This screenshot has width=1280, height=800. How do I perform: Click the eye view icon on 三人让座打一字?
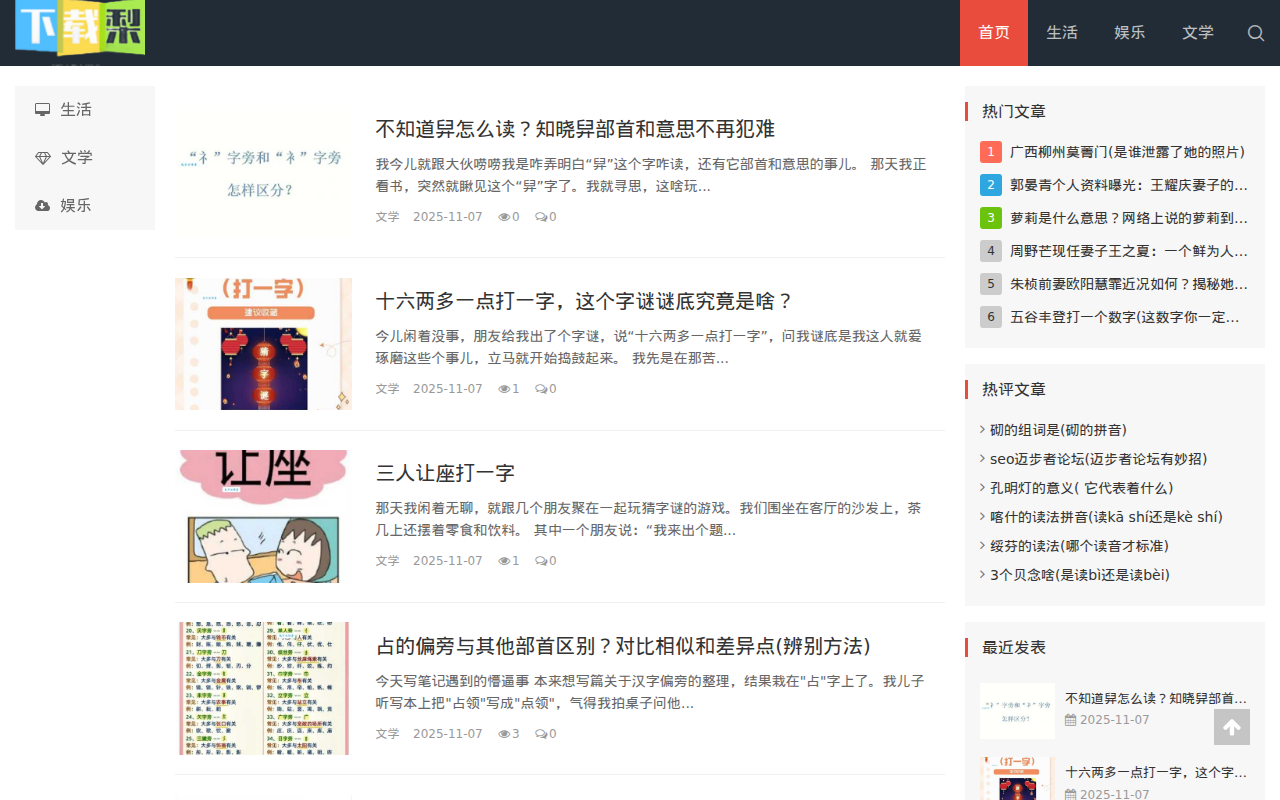[x=502, y=560]
